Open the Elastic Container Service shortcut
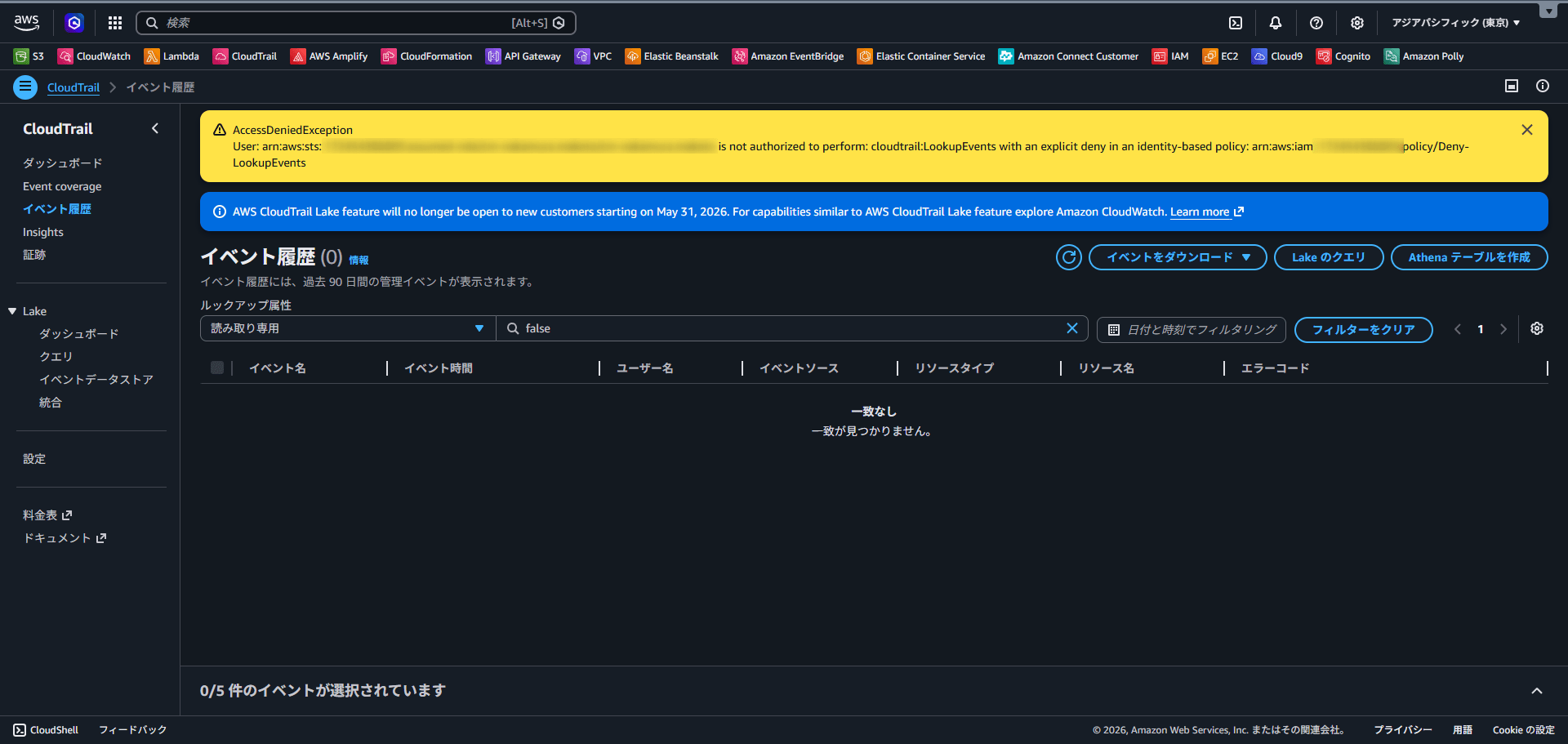Image resolution: width=1568 pixels, height=744 pixels. click(x=921, y=56)
